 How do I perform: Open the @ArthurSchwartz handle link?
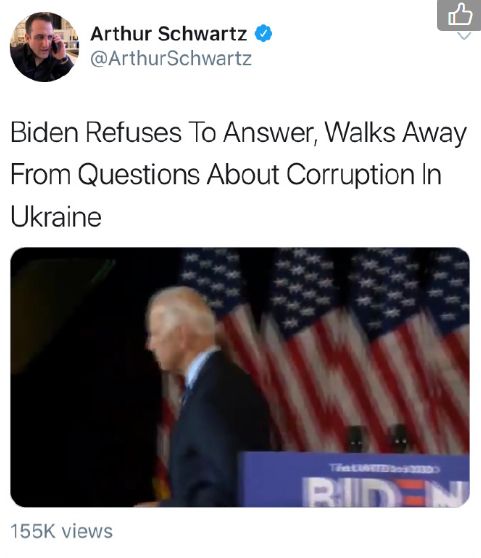(x=171, y=58)
